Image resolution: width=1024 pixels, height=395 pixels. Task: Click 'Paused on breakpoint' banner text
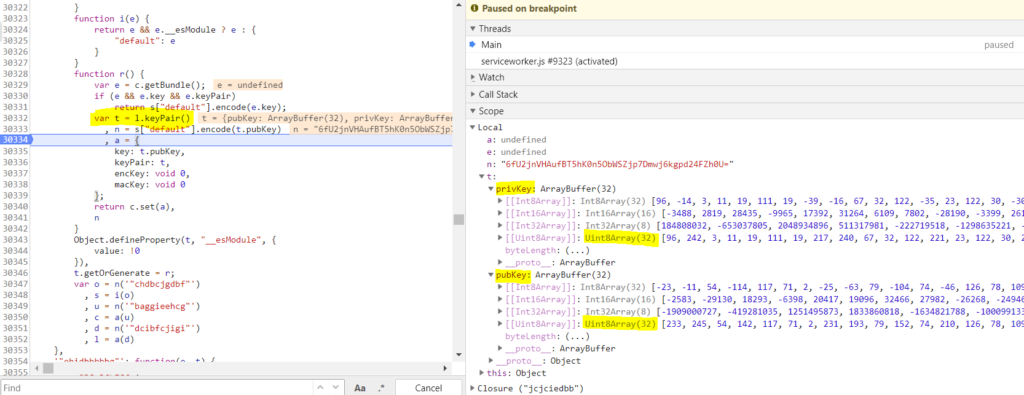pos(530,8)
